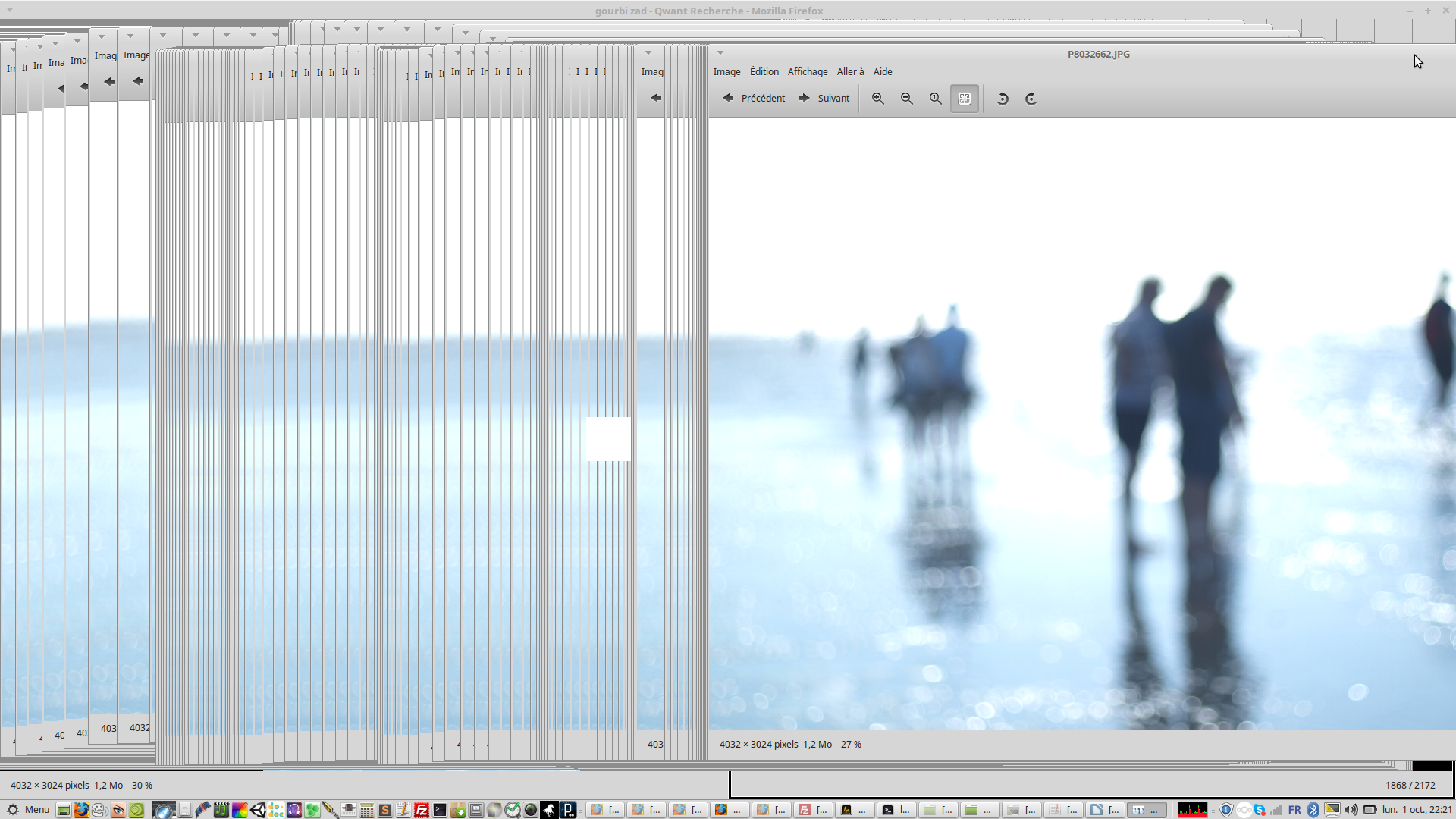Reset zoom to normal size icon

(936, 99)
